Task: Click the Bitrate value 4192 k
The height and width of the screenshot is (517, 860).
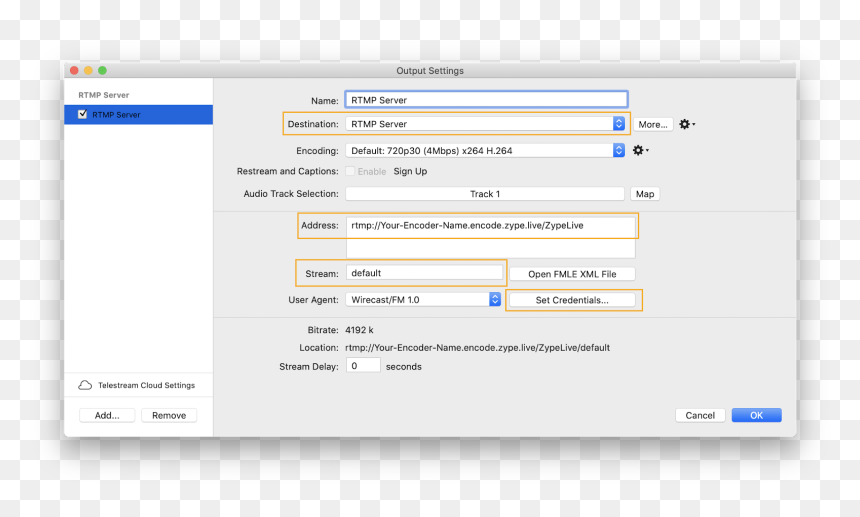Action: click(x=359, y=330)
